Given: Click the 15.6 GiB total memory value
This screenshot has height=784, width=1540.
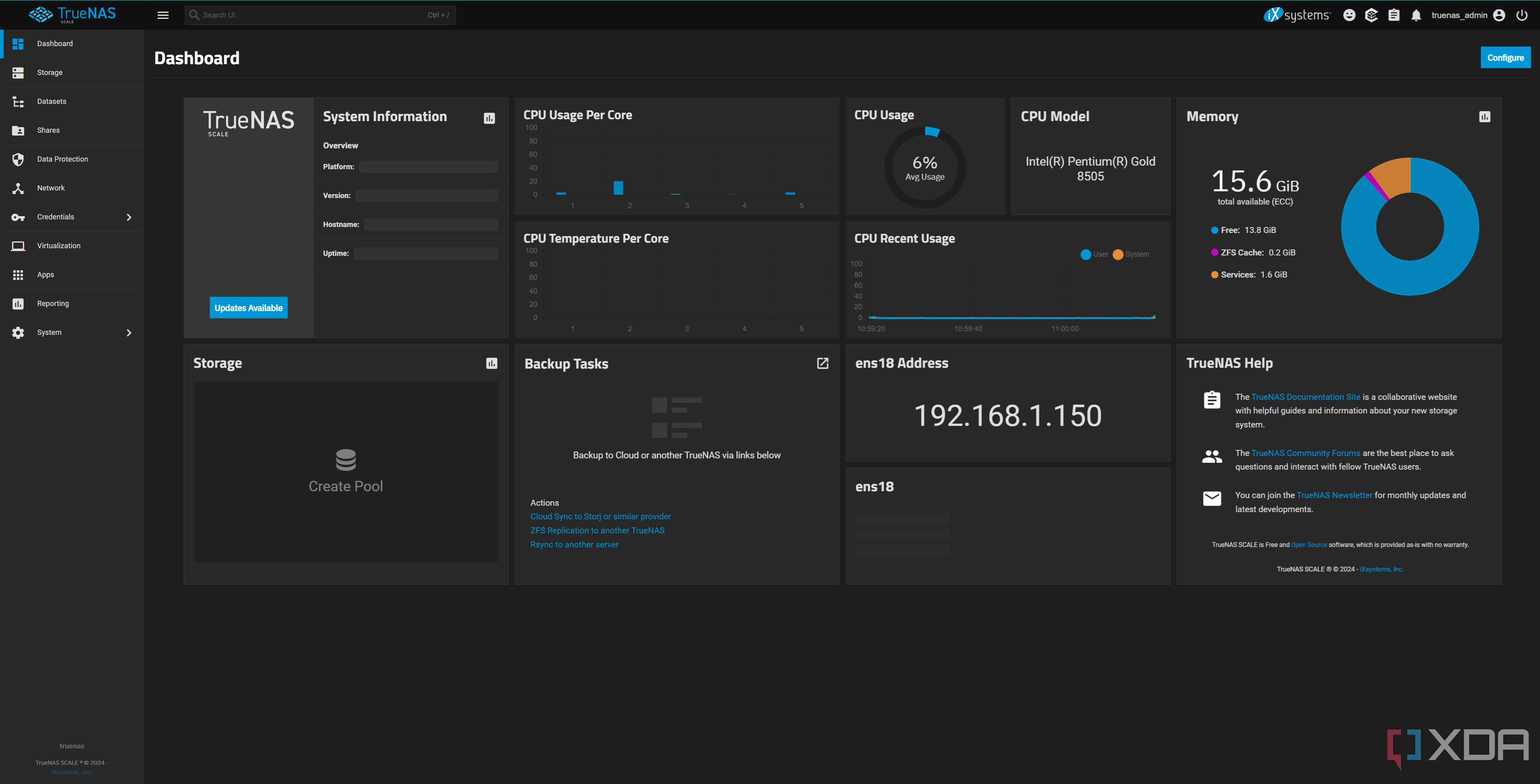Looking at the screenshot, I should point(1255,182).
